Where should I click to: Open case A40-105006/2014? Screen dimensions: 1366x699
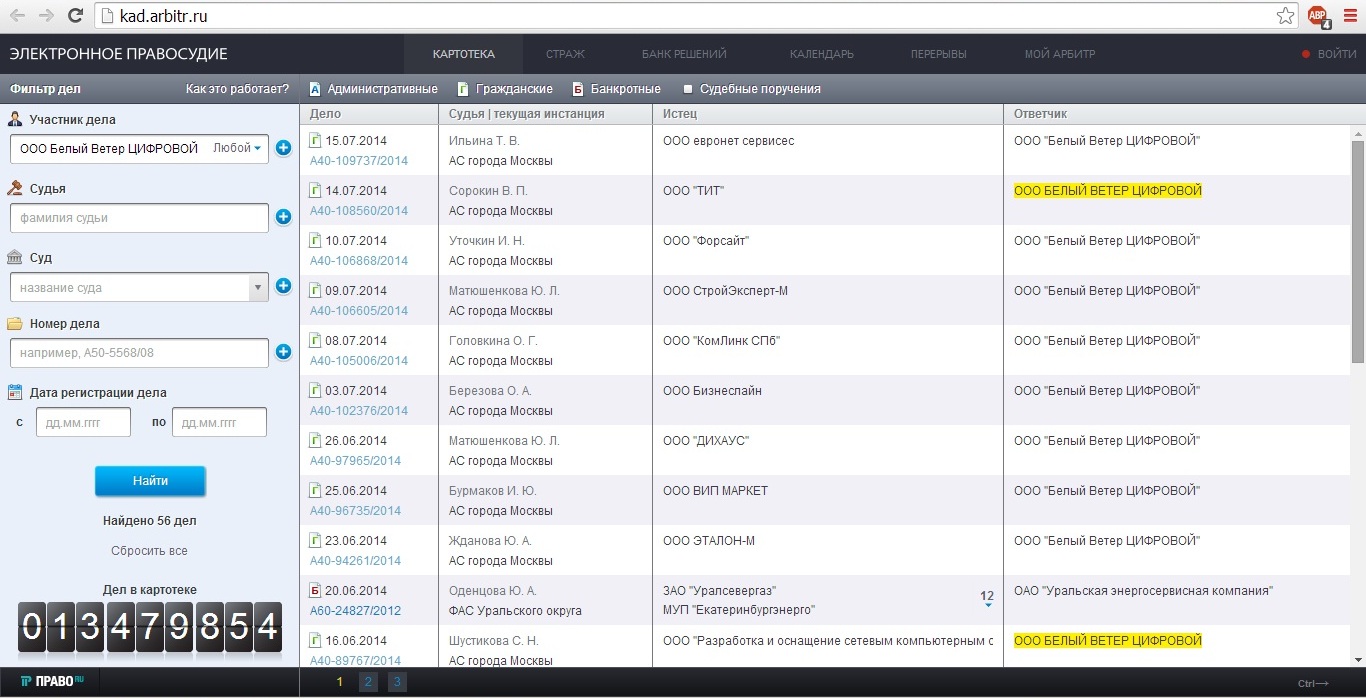pos(359,360)
